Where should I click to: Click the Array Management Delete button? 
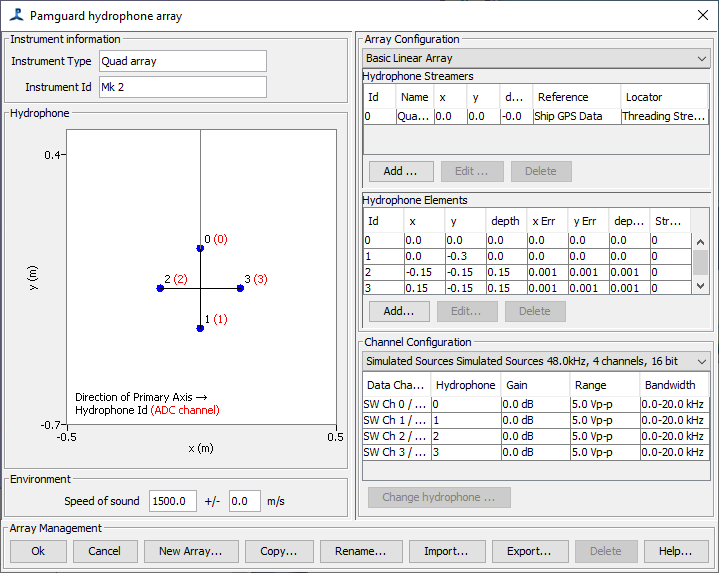(606, 551)
